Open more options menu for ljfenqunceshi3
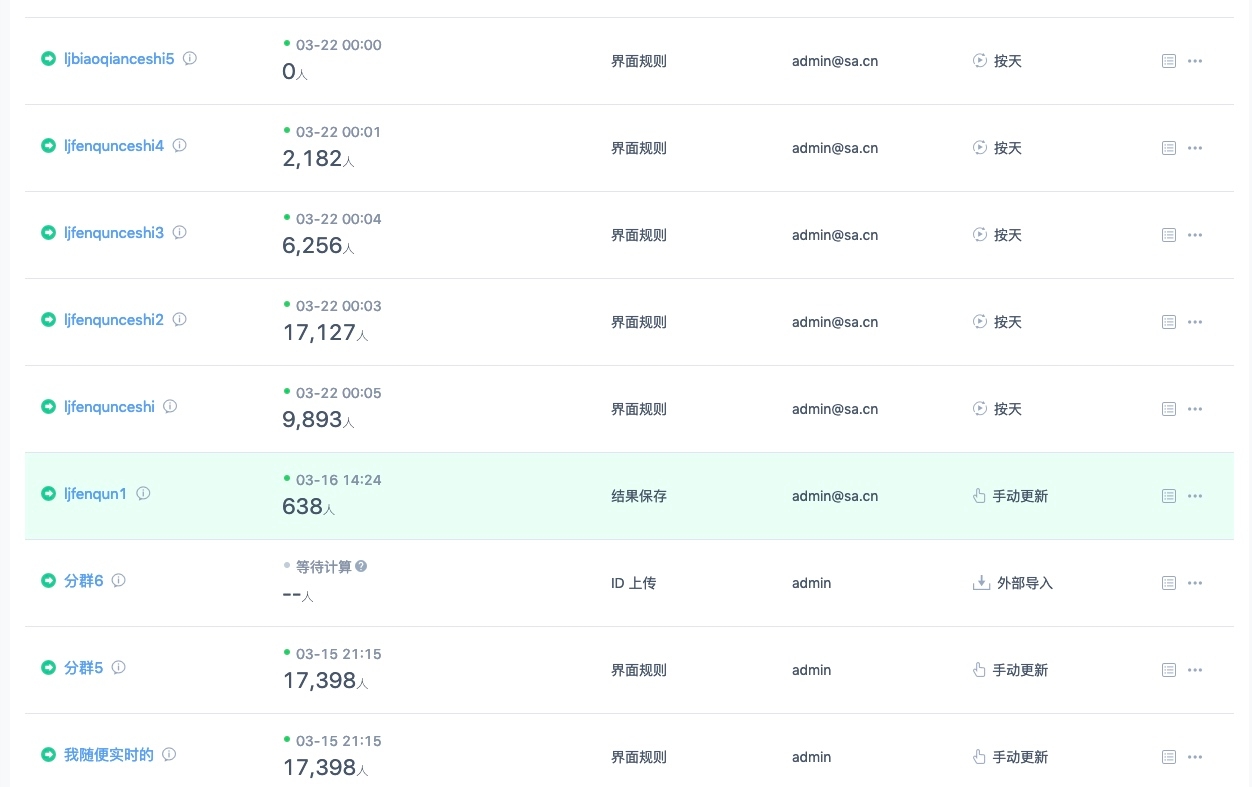The image size is (1252, 787). (x=1195, y=235)
